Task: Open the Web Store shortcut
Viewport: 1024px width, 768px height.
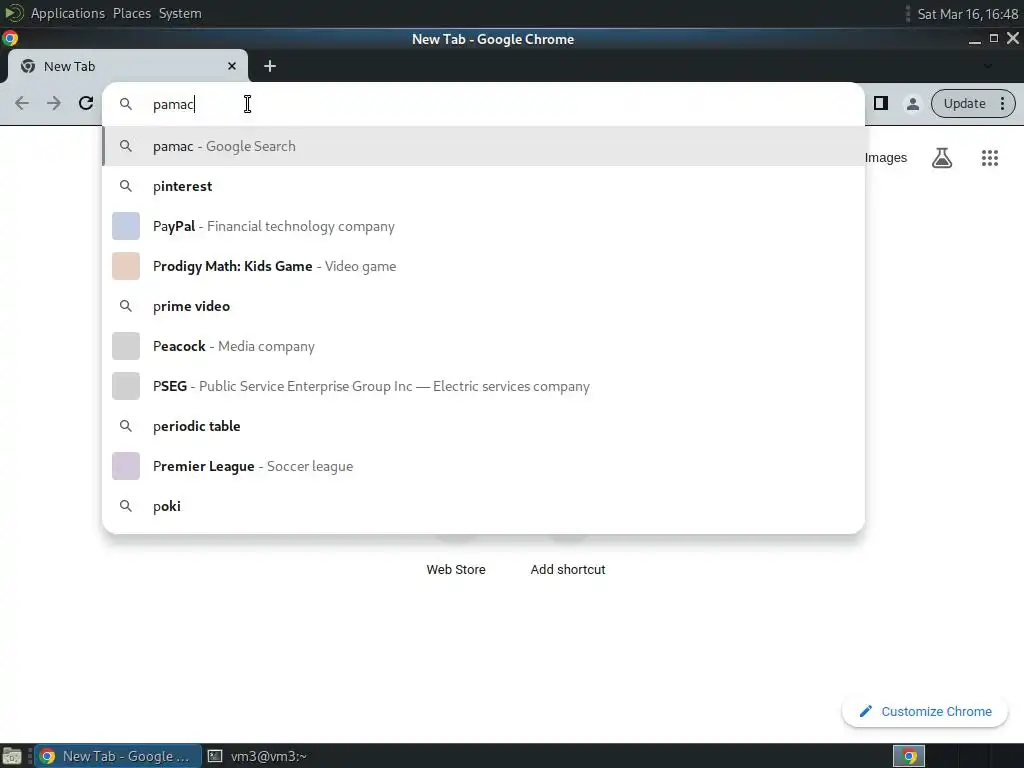Action: pos(456,569)
